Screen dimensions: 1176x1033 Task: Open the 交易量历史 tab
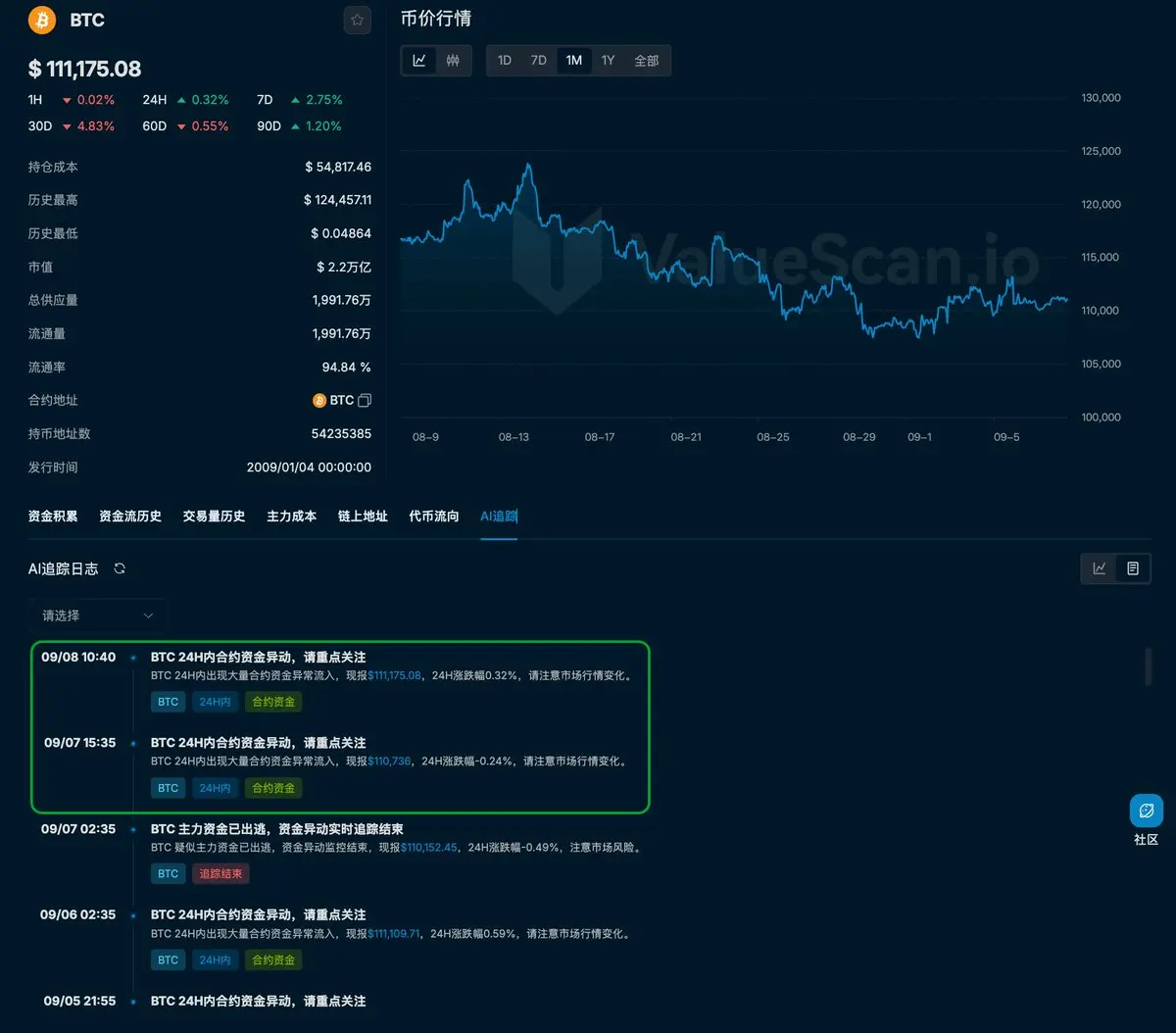pyautogui.click(x=214, y=516)
